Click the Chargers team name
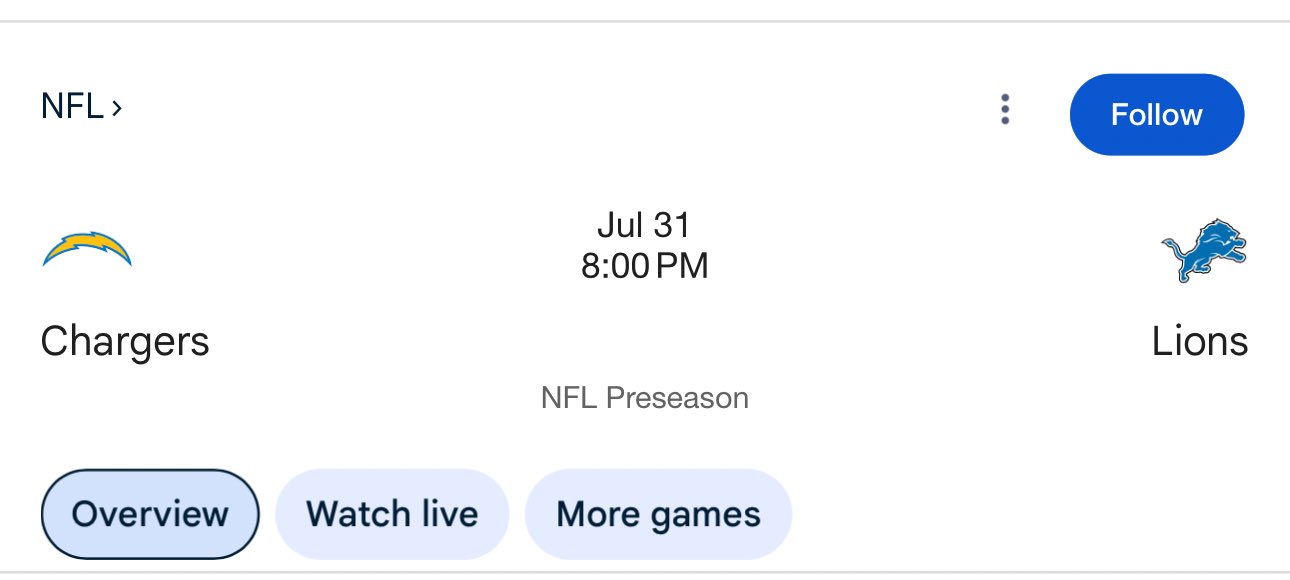Screen dimensions: 1290x580 pyautogui.click(x=125, y=342)
